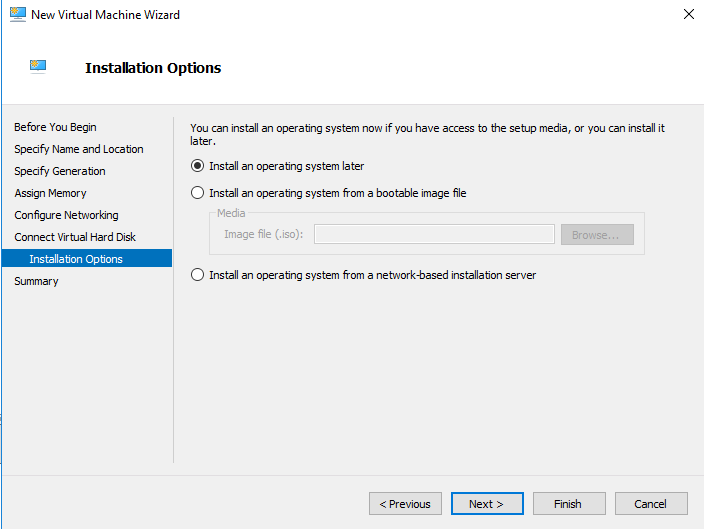Viewport: 704px width, 529px height.
Task: Select the highlighted Installation Options step
Action: (x=87, y=258)
